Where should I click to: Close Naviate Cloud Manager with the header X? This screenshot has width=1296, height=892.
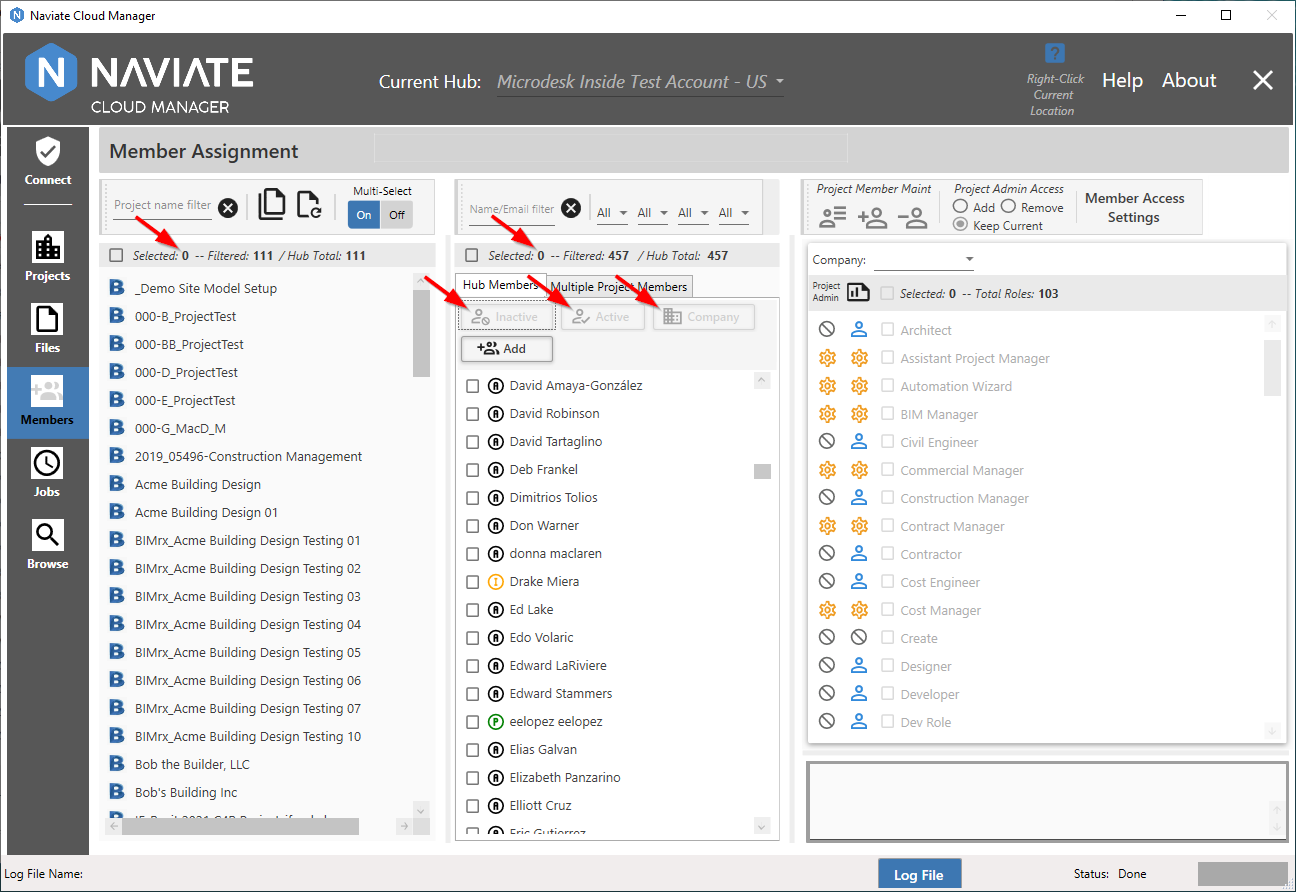tap(1263, 81)
